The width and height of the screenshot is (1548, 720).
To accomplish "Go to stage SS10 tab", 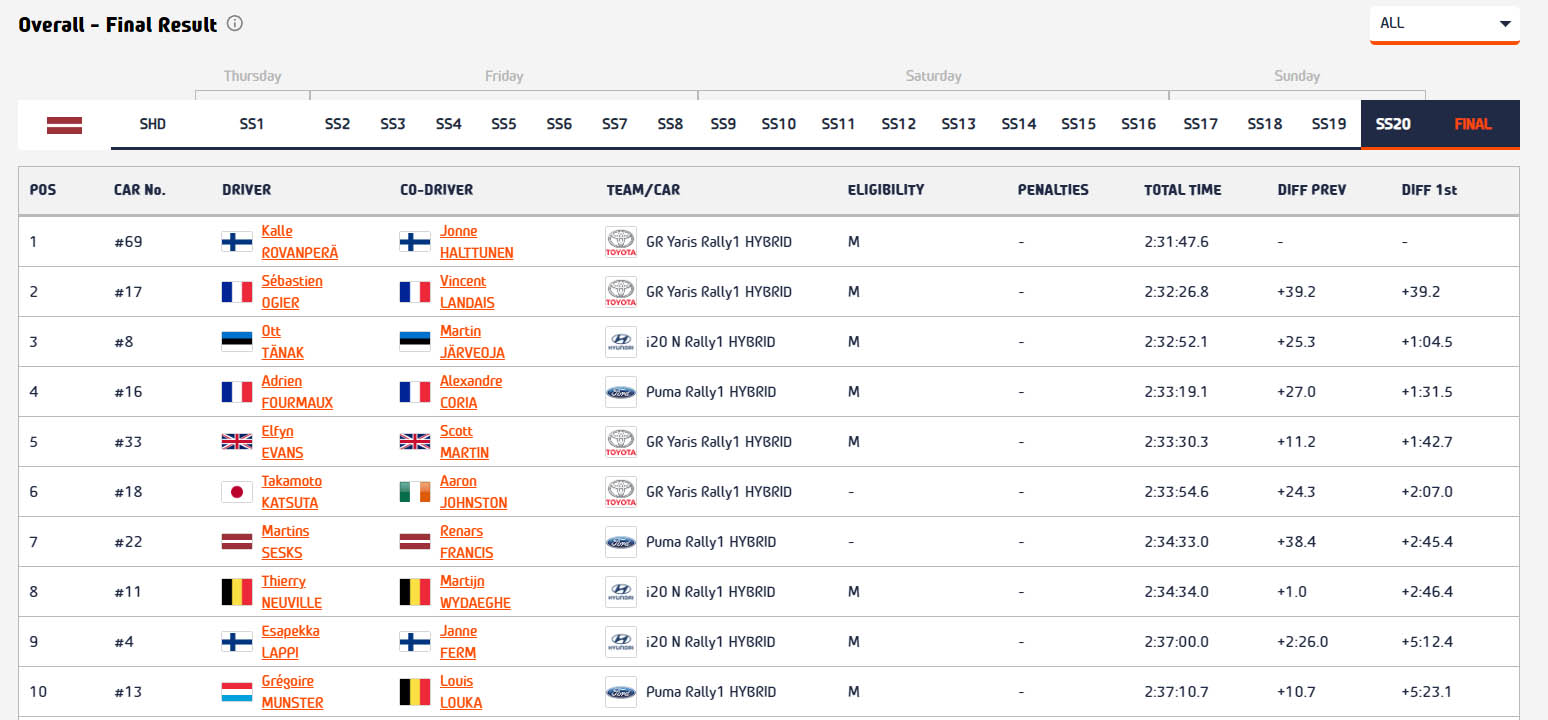I will click(x=779, y=125).
